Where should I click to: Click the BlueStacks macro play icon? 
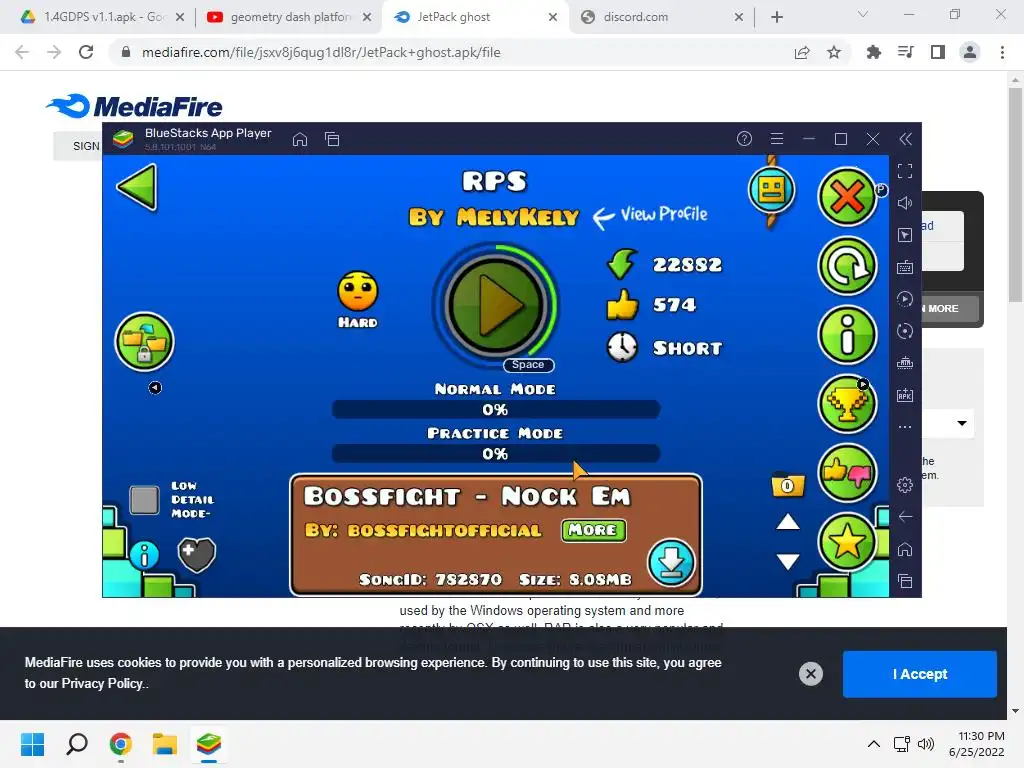click(904, 299)
